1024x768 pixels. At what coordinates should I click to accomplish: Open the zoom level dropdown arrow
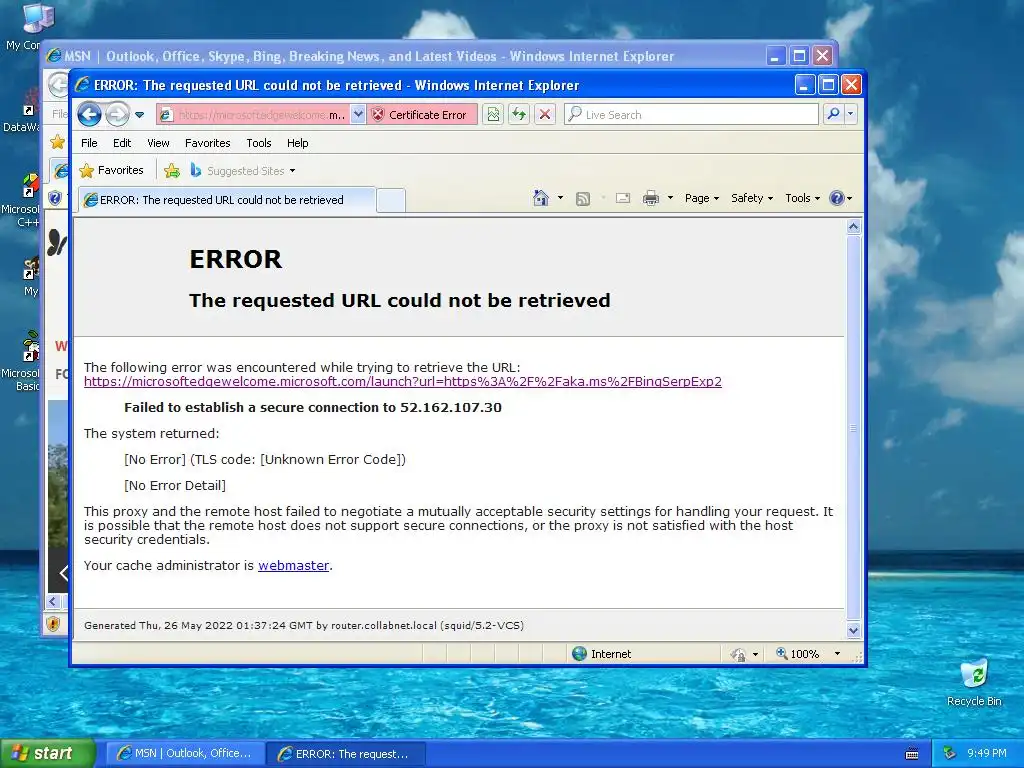click(837, 654)
